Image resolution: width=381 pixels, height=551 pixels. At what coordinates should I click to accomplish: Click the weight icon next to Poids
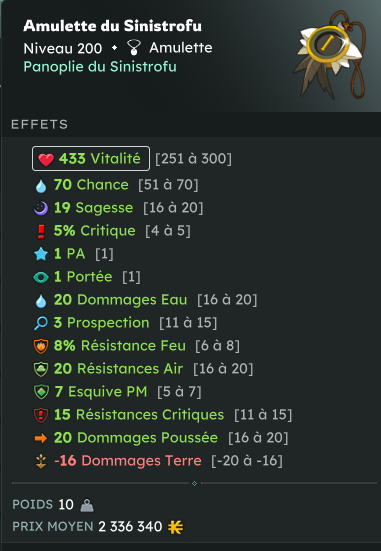[x=86, y=505]
